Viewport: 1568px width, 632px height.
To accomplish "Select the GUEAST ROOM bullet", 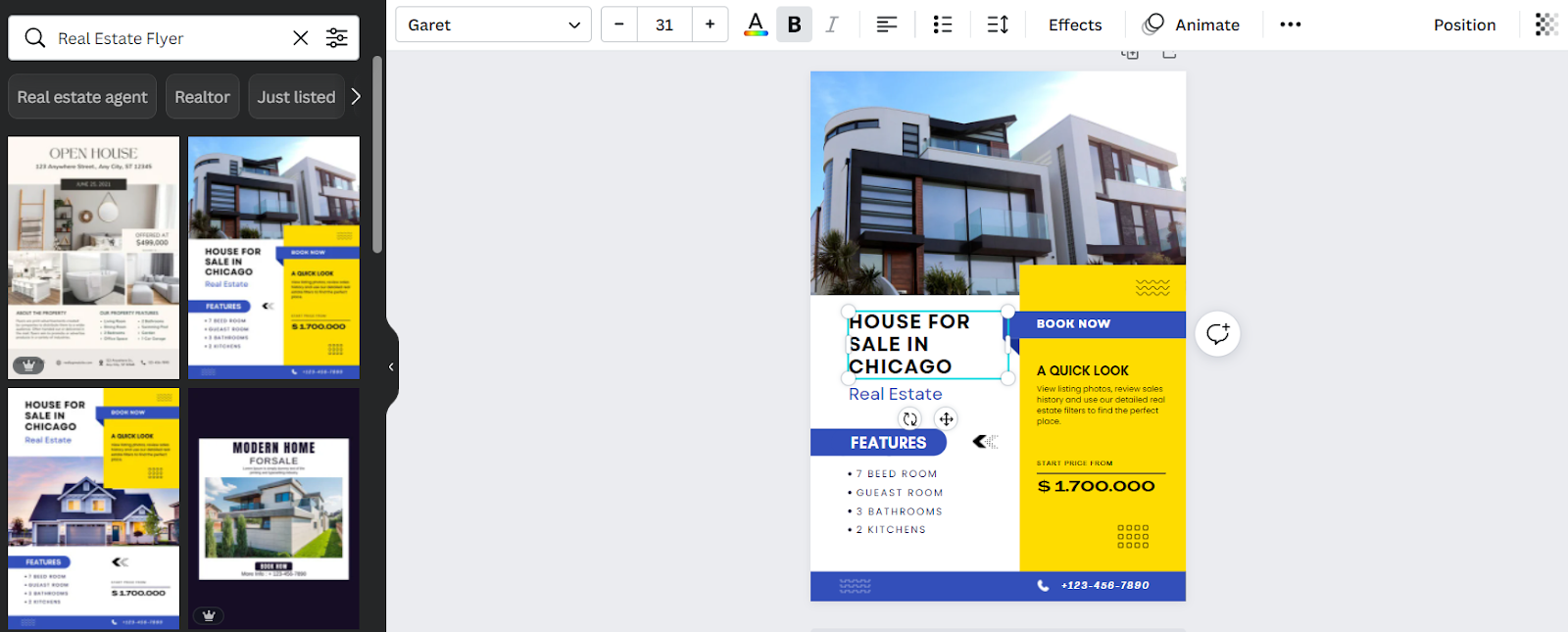I will 896,493.
